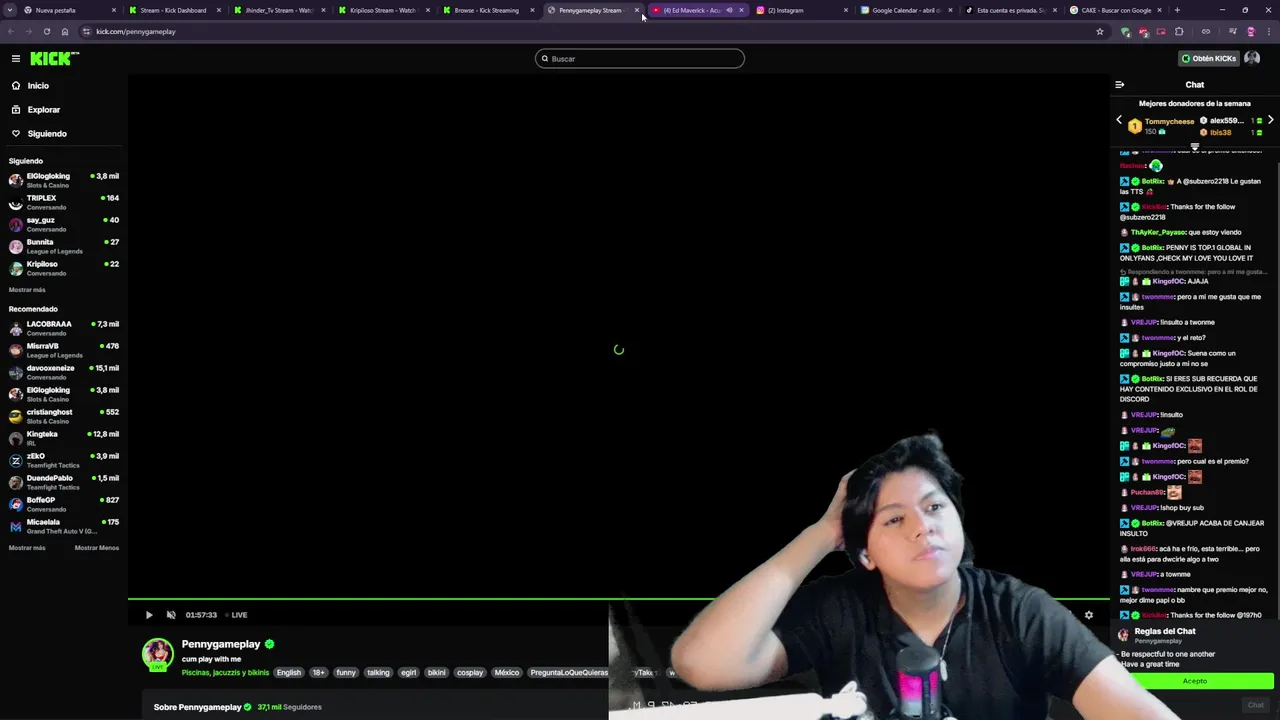Open davooxeneize recommended channel
The height and width of the screenshot is (720, 1280).
click(64, 372)
